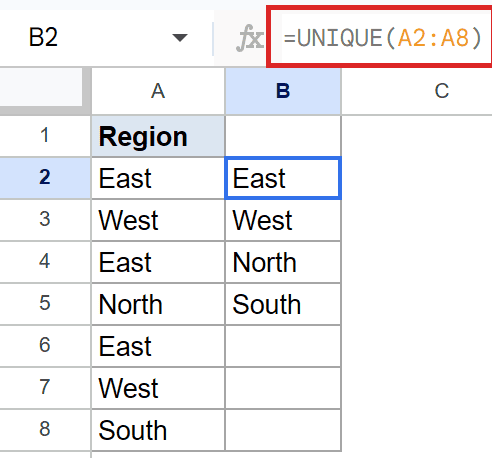
Task: Select column B header
Action: pyautogui.click(x=283, y=91)
